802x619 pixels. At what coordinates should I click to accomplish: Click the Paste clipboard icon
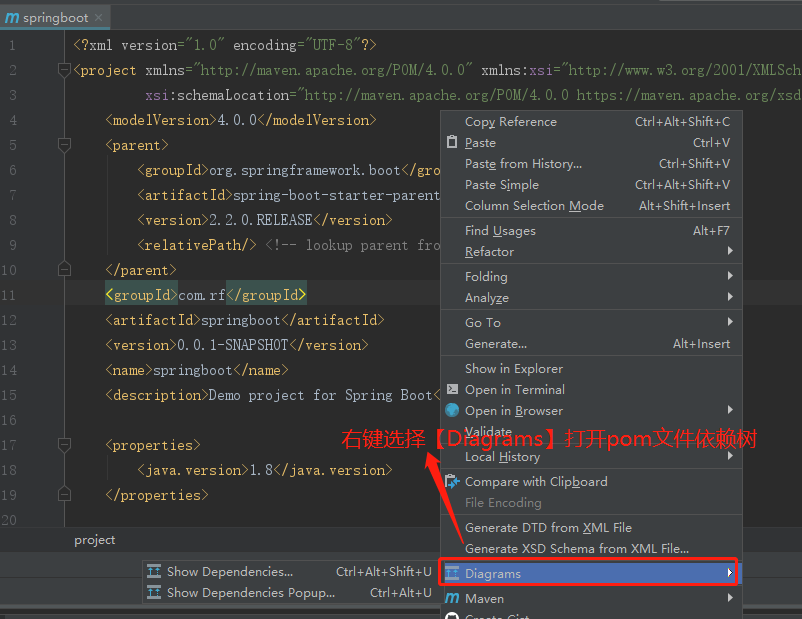click(x=452, y=142)
